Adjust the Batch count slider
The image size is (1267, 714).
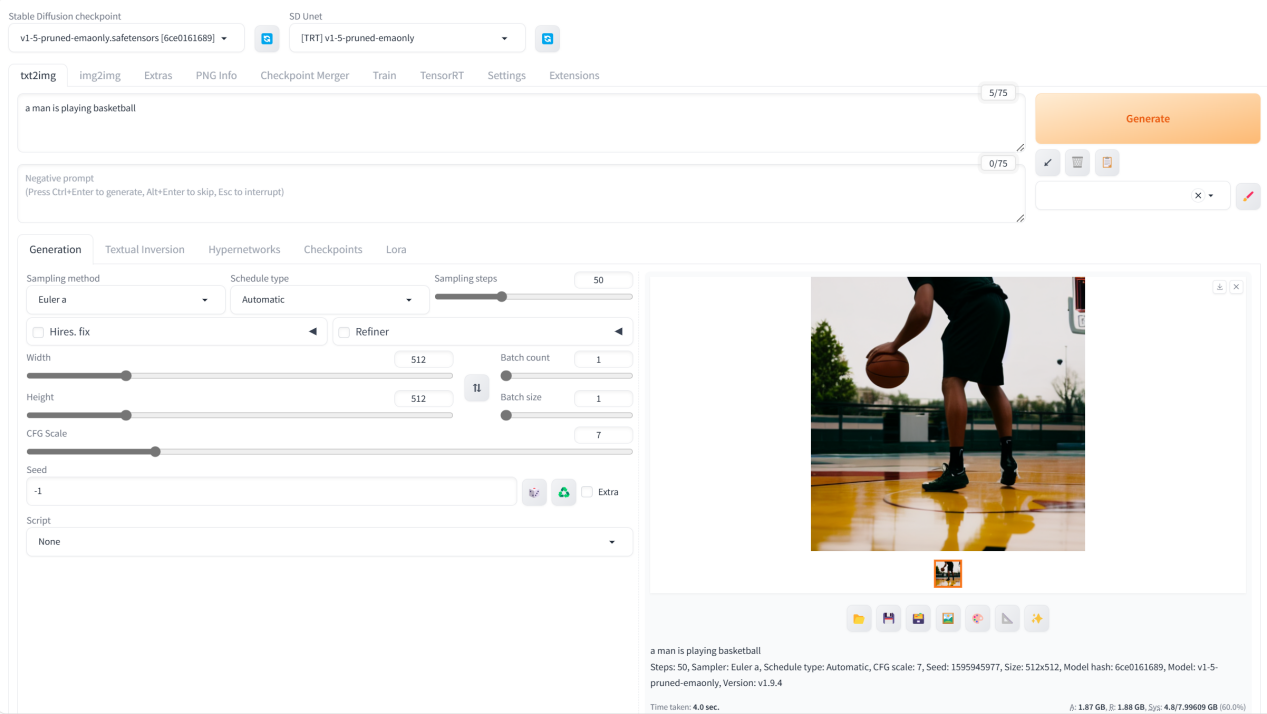[x=566, y=376]
